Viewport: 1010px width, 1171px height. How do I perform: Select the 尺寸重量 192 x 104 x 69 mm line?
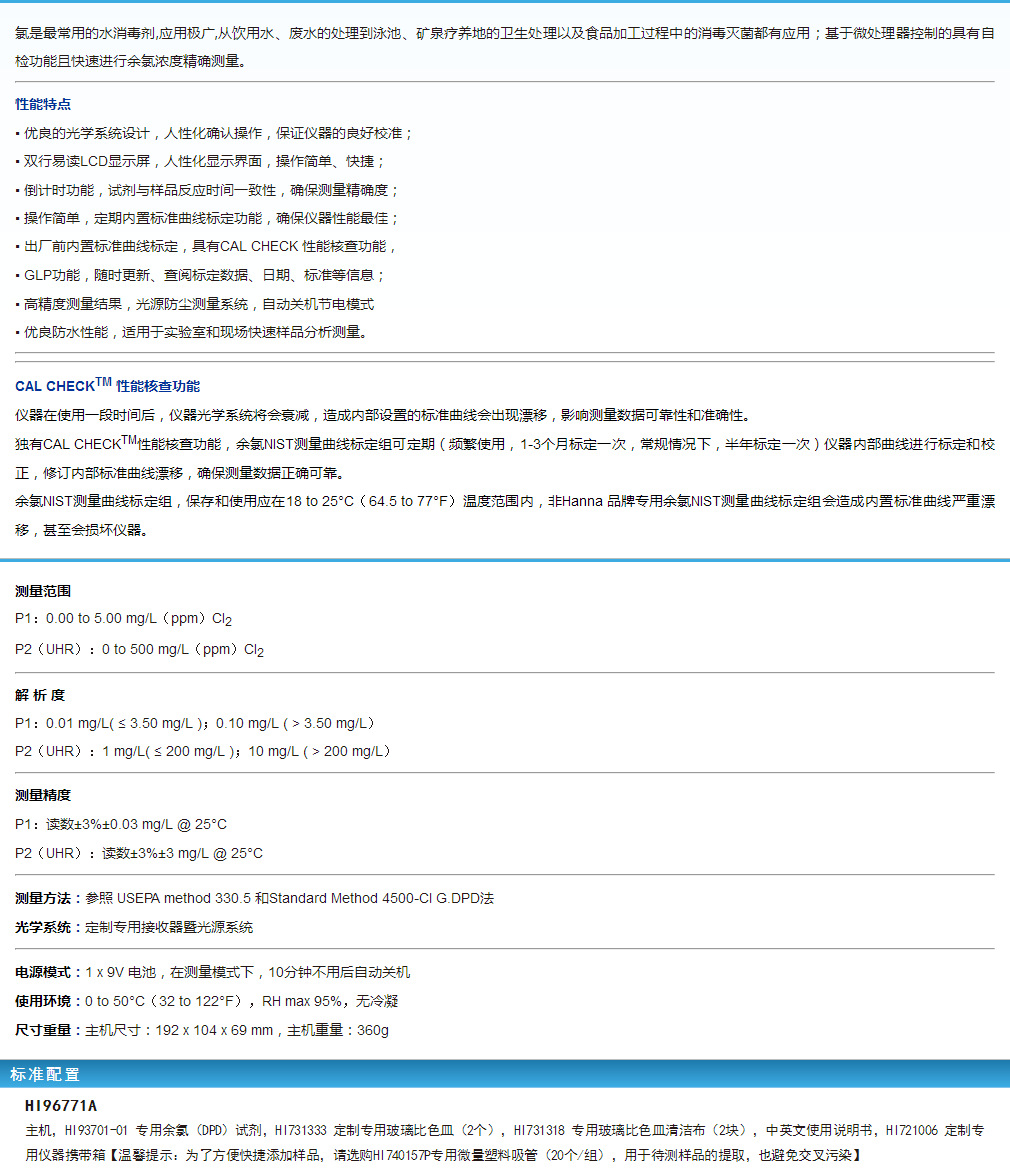(x=202, y=1031)
